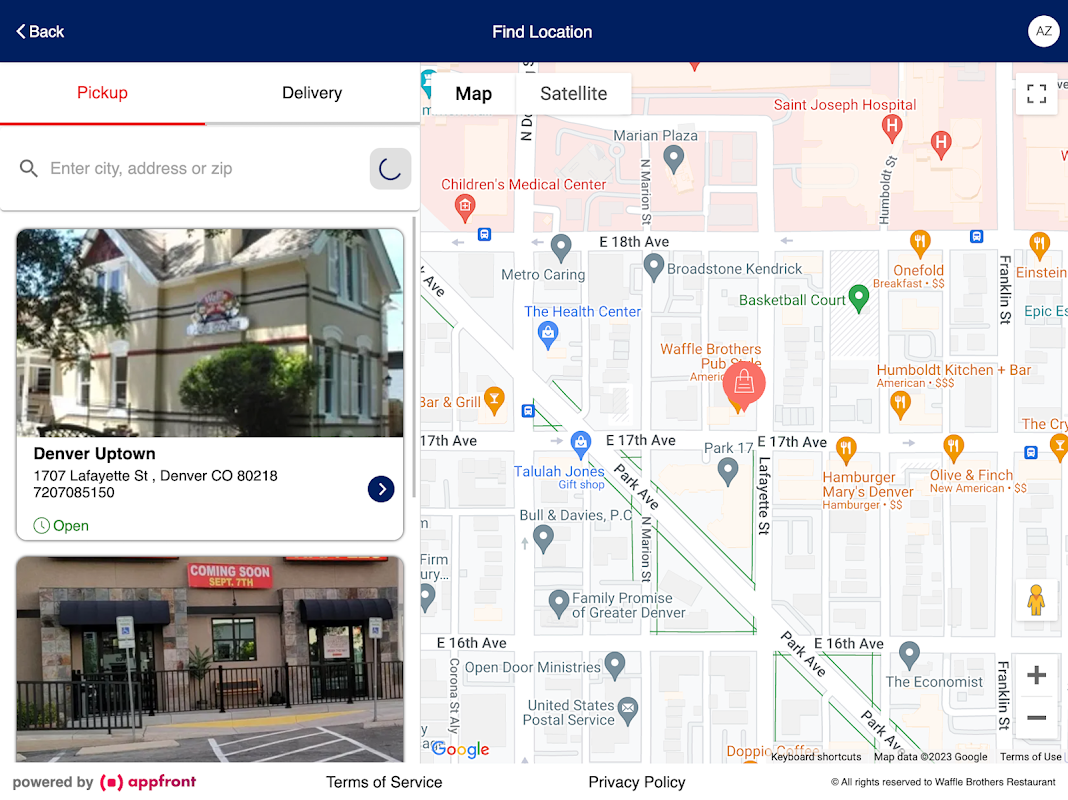Open the Google logo link
The width and height of the screenshot is (1068, 800).
pyautogui.click(x=460, y=749)
